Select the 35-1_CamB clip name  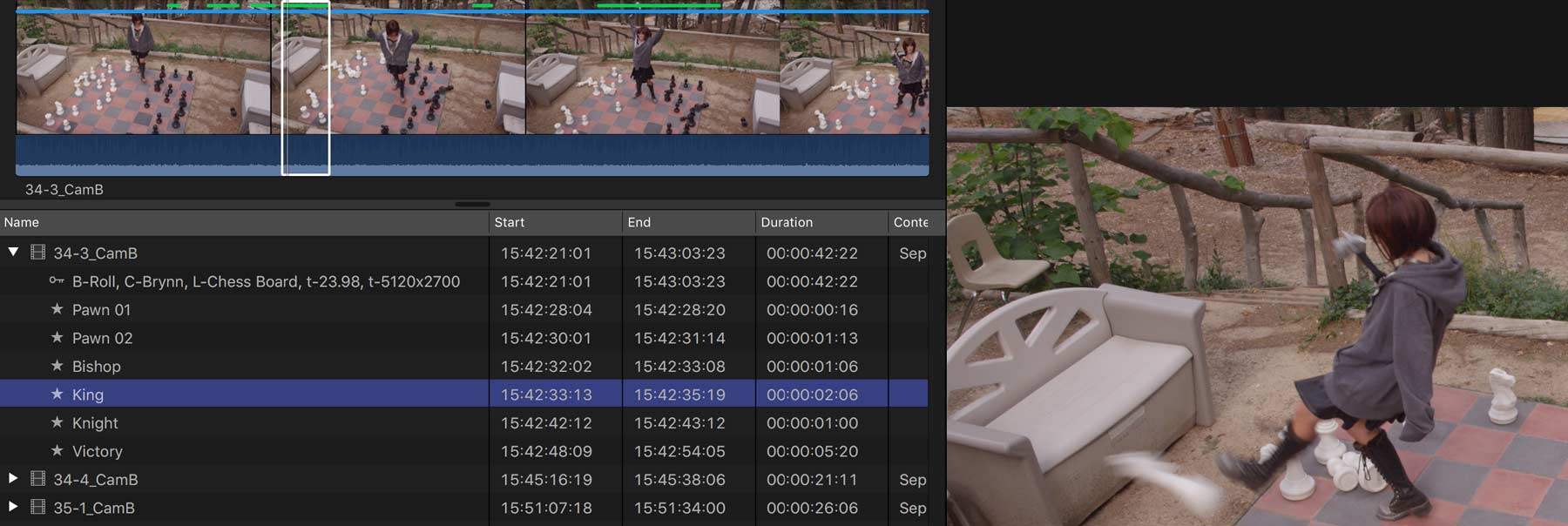(94, 508)
